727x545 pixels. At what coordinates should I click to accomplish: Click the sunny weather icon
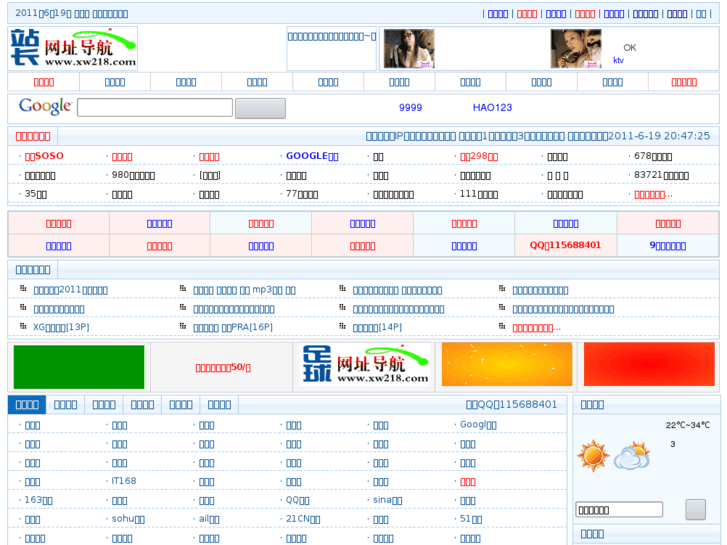(x=593, y=455)
